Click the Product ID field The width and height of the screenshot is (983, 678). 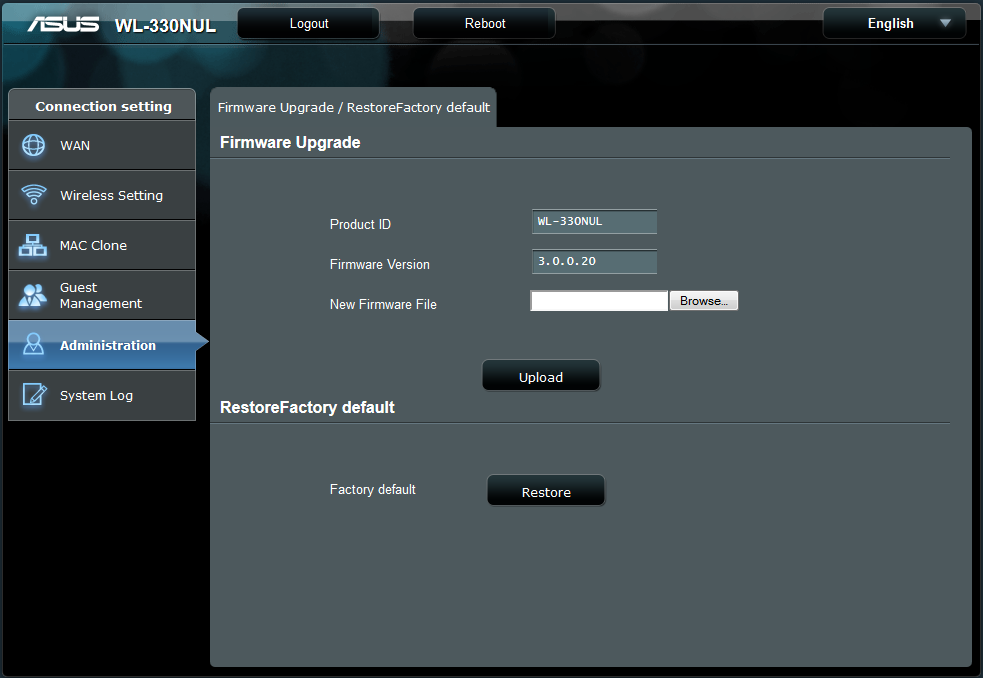[594, 222]
